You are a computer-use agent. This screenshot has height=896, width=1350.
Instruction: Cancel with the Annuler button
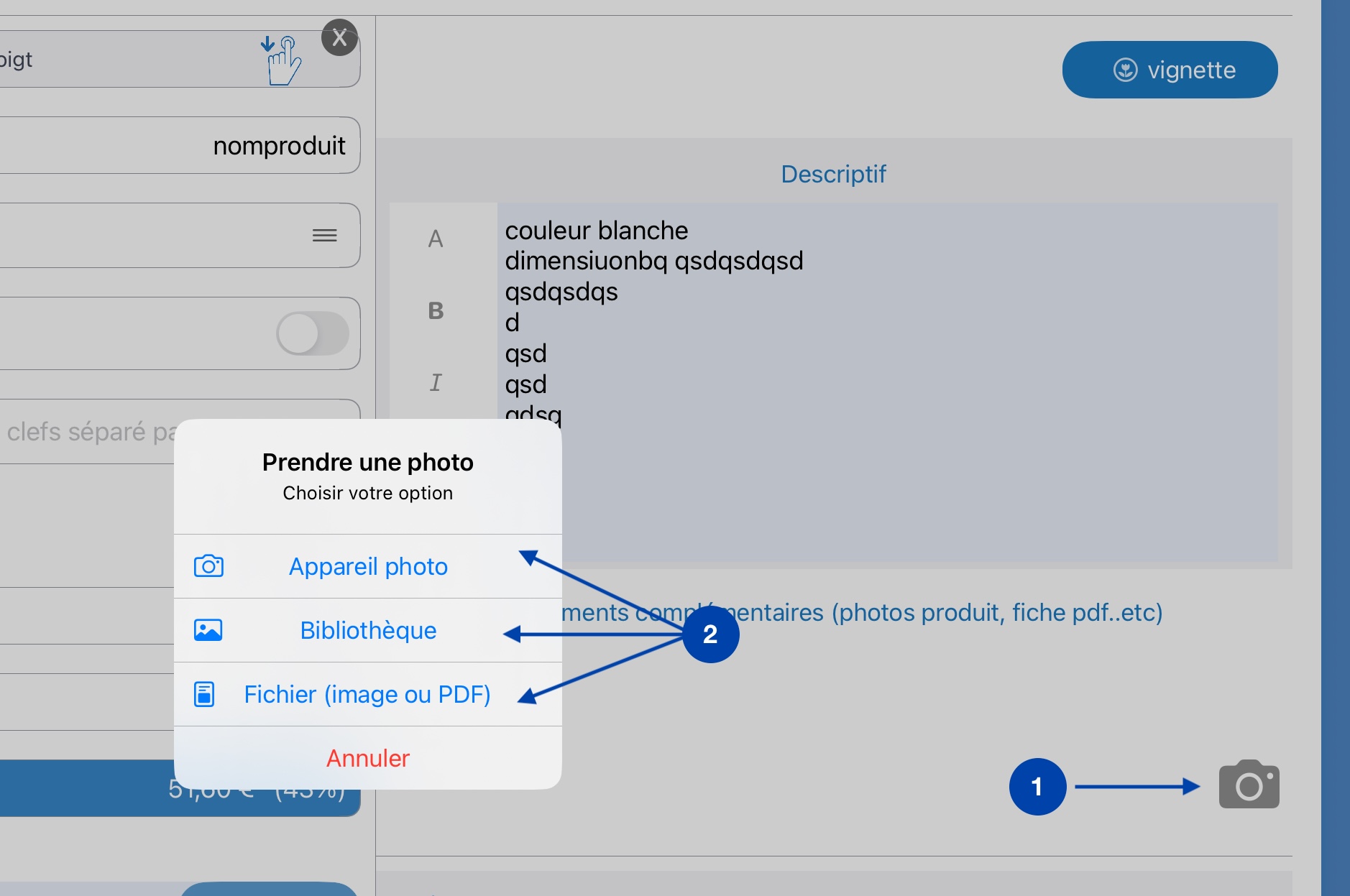pyautogui.click(x=368, y=758)
